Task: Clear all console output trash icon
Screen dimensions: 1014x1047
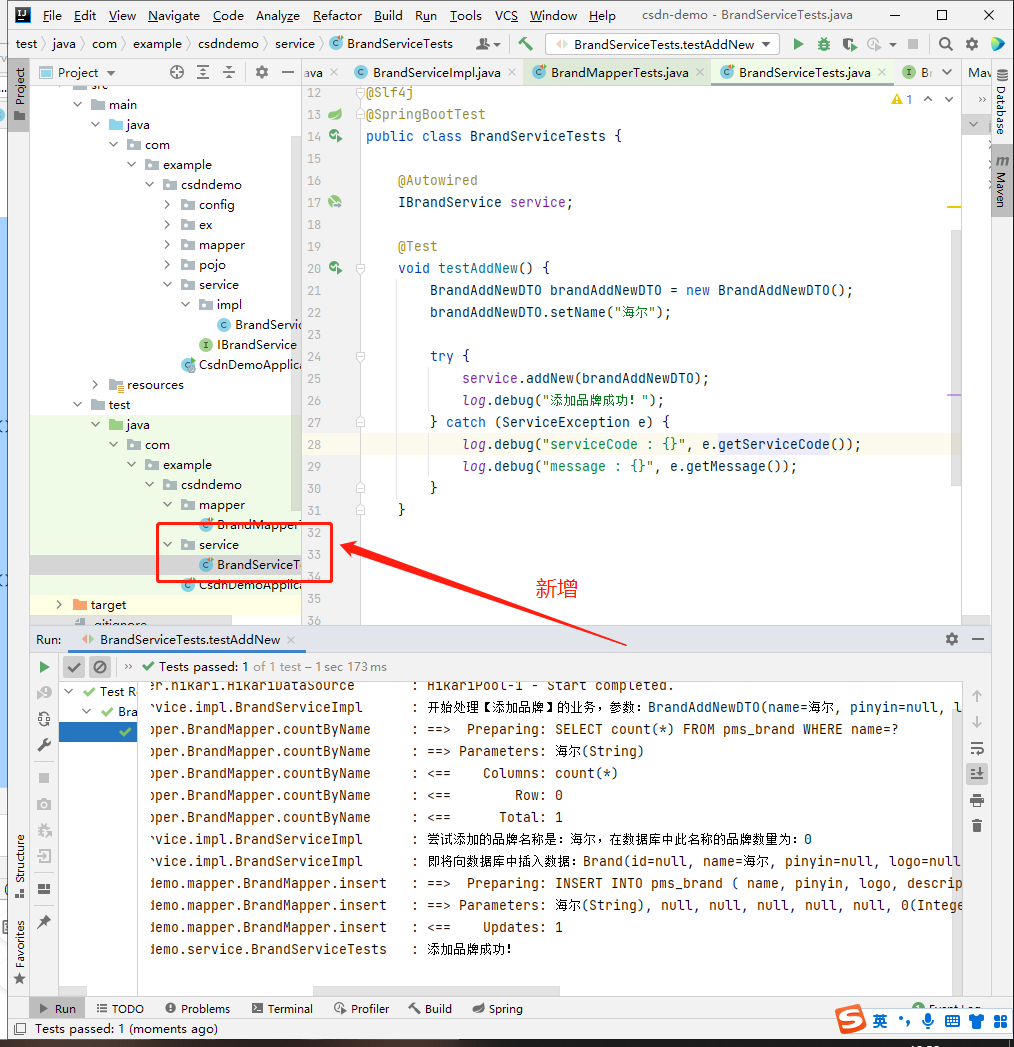Action: pos(977,826)
